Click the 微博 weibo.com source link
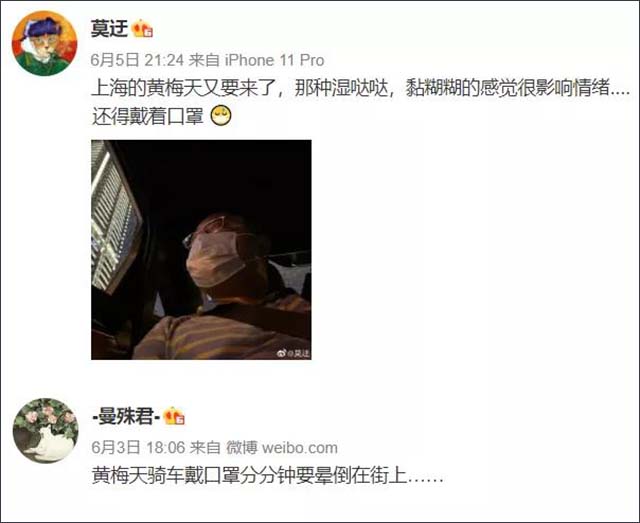This screenshot has height=523, width=640. tap(282, 448)
